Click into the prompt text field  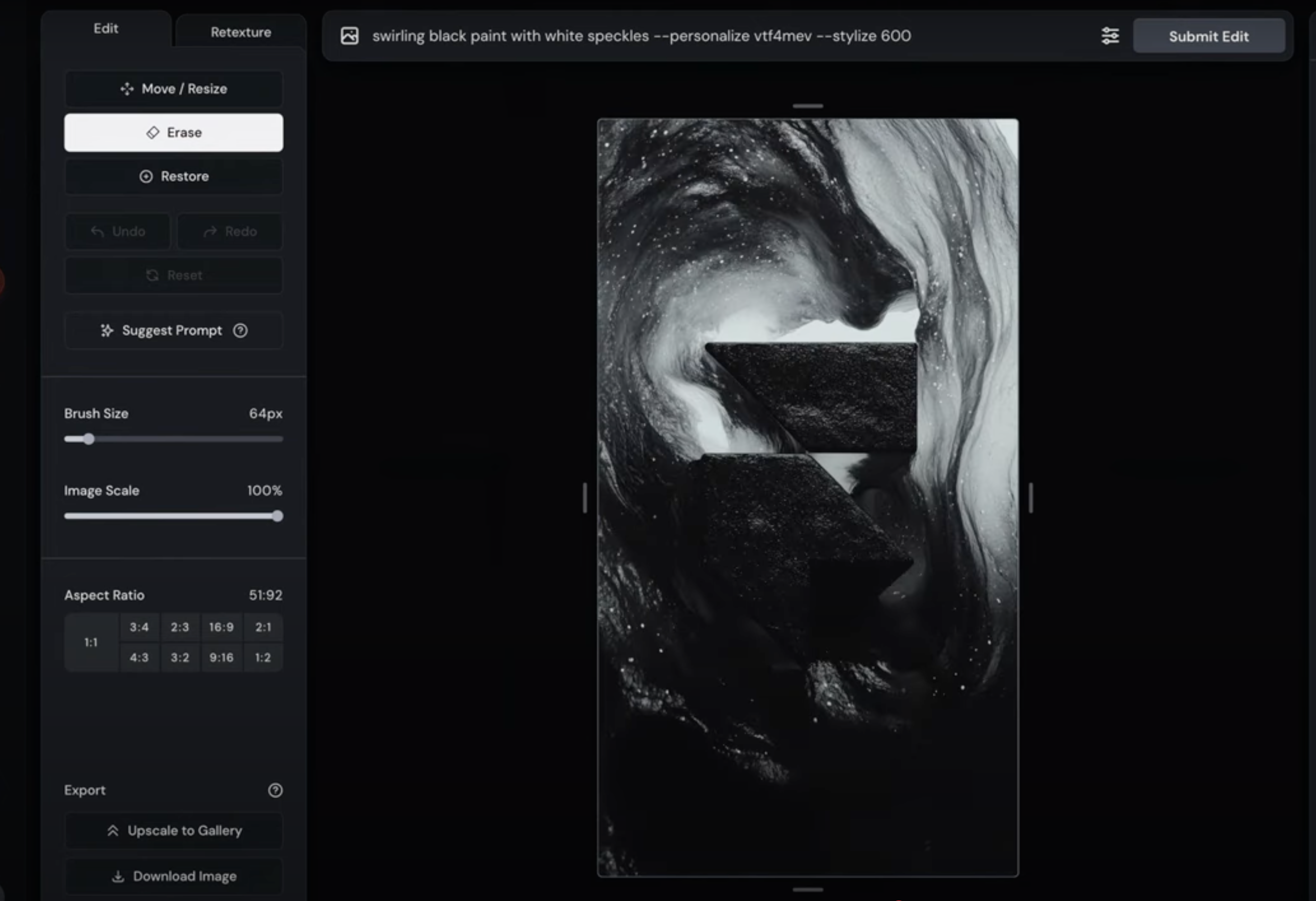(x=641, y=36)
